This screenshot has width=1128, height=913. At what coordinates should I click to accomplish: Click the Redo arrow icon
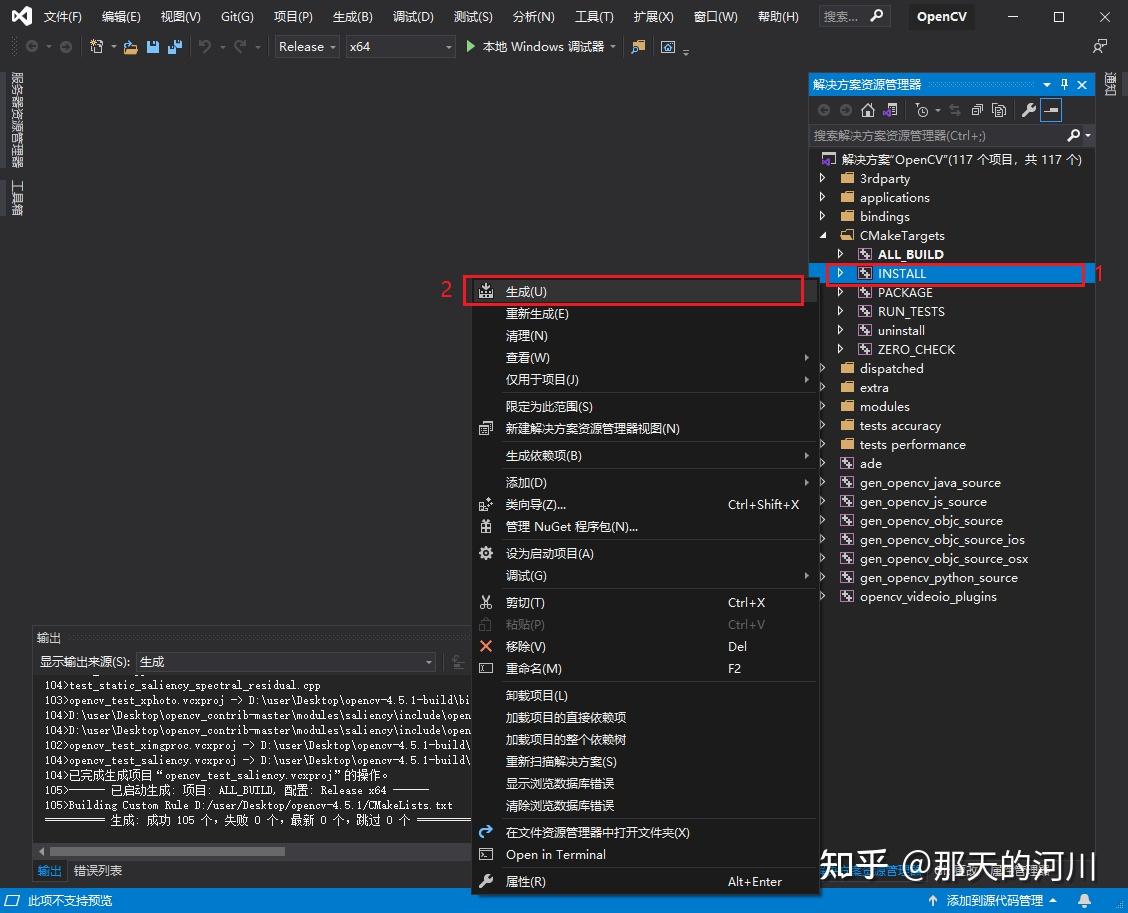(240, 47)
